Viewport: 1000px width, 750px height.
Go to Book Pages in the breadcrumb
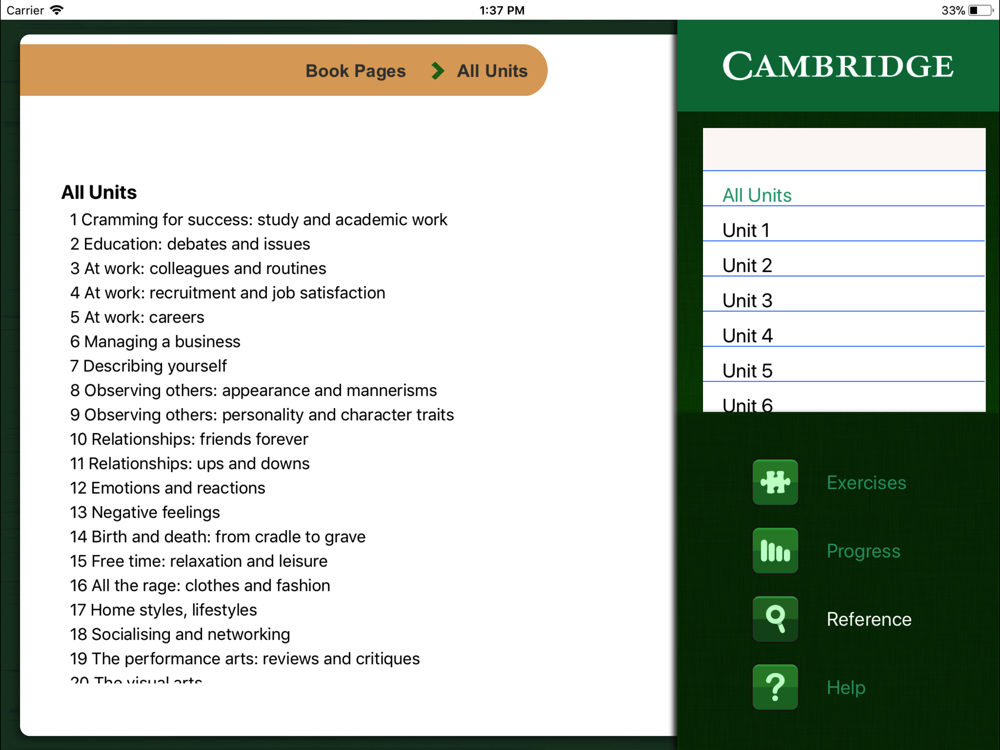(355, 71)
